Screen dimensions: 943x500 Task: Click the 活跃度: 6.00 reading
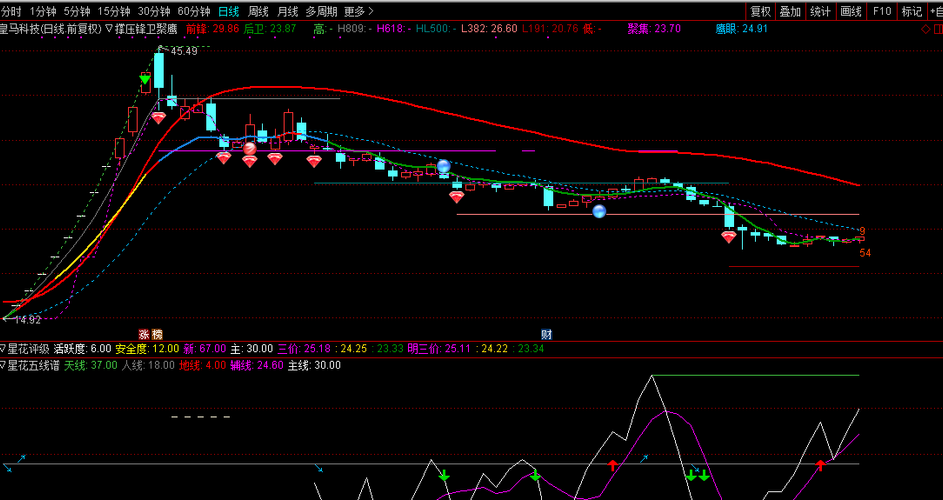coord(82,348)
